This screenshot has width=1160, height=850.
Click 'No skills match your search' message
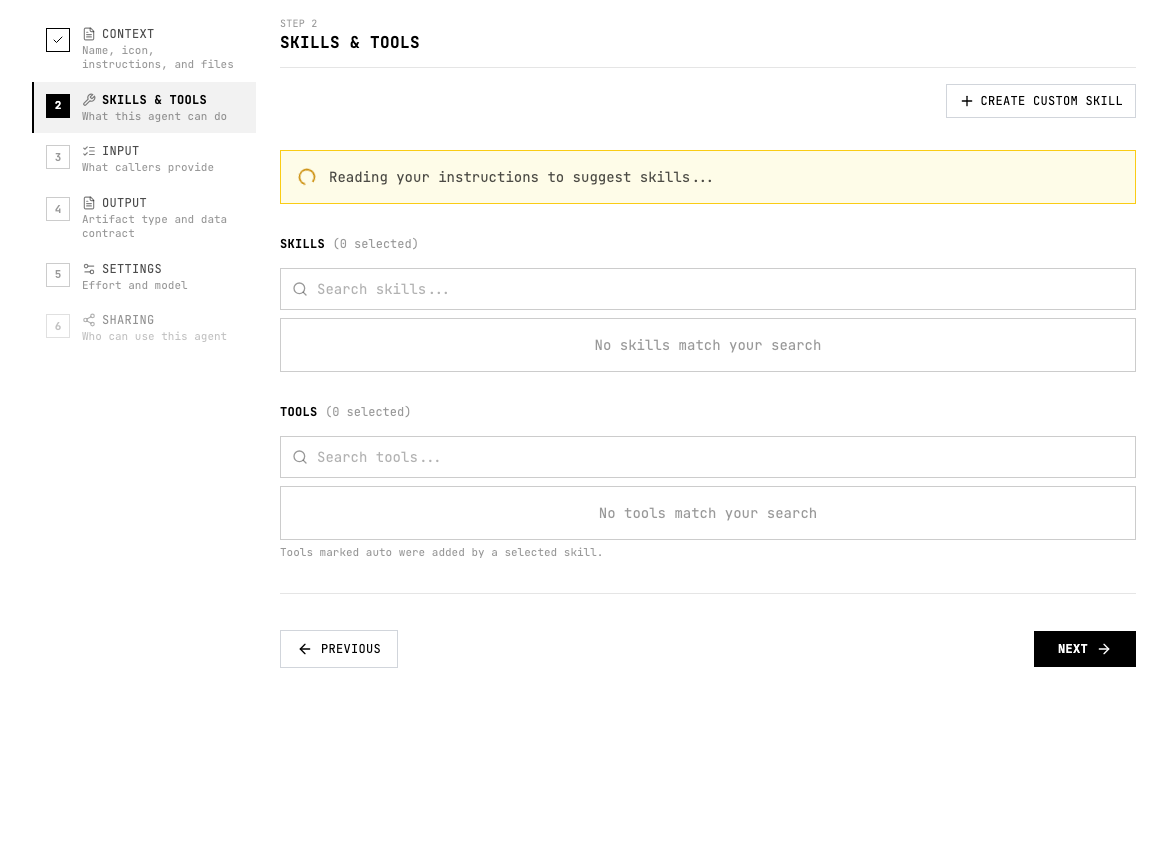[x=707, y=345]
